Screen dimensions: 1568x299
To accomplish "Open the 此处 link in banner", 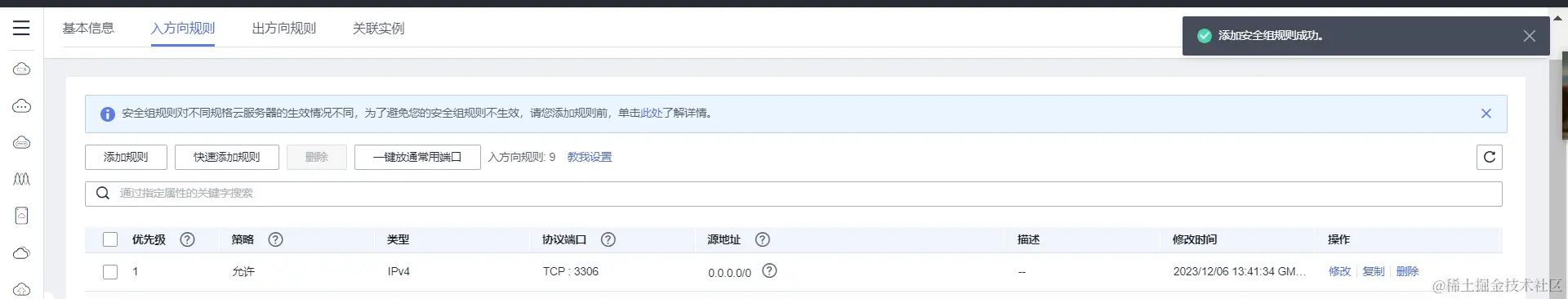I will pyautogui.click(x=652, y=114).
